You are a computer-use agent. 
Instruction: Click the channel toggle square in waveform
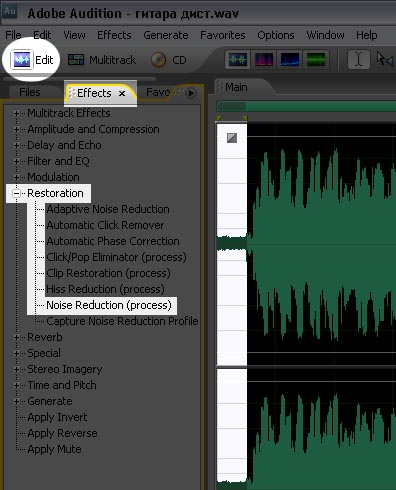[x=232, y=138]
